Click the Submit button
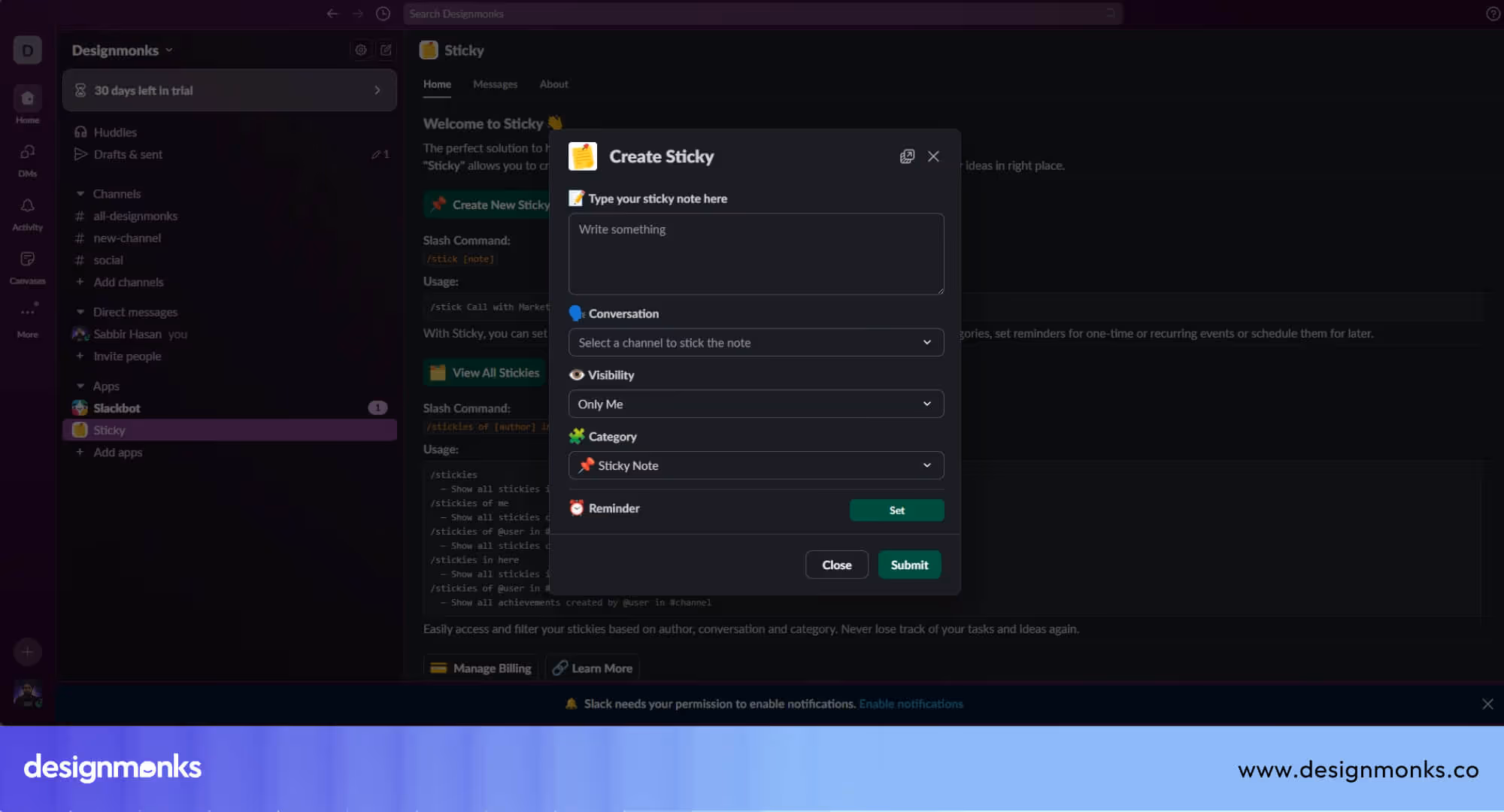The width and height of the screenshot is (1504, 812). pyautogui.click(x=909, y=565)
